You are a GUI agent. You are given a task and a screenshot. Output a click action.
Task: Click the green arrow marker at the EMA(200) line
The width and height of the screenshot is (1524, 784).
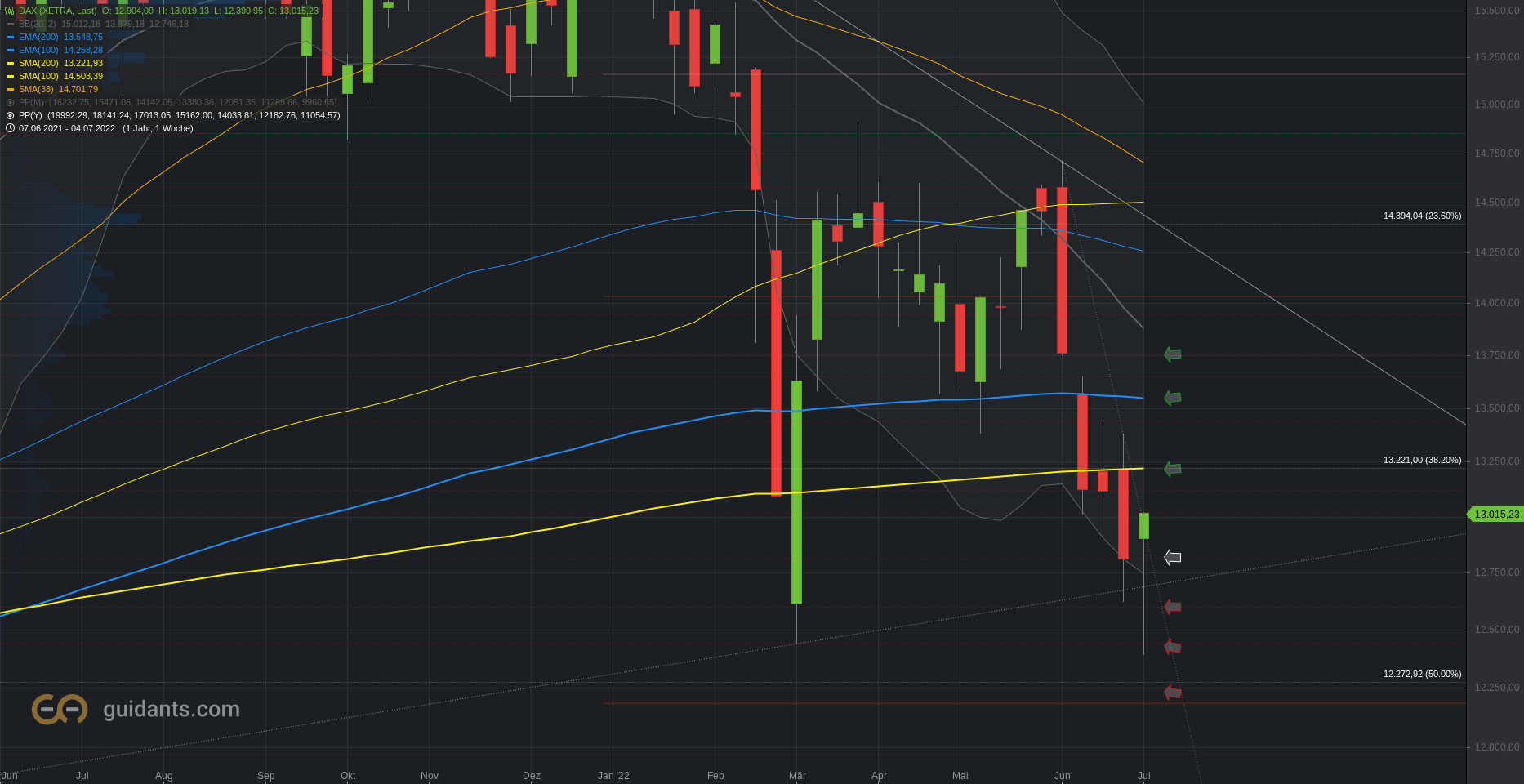1172,398
